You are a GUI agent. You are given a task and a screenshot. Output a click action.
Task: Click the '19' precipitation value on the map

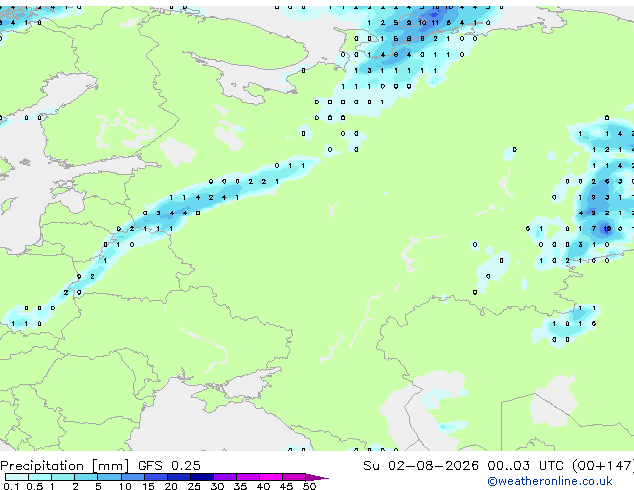(x=607, y=229)
